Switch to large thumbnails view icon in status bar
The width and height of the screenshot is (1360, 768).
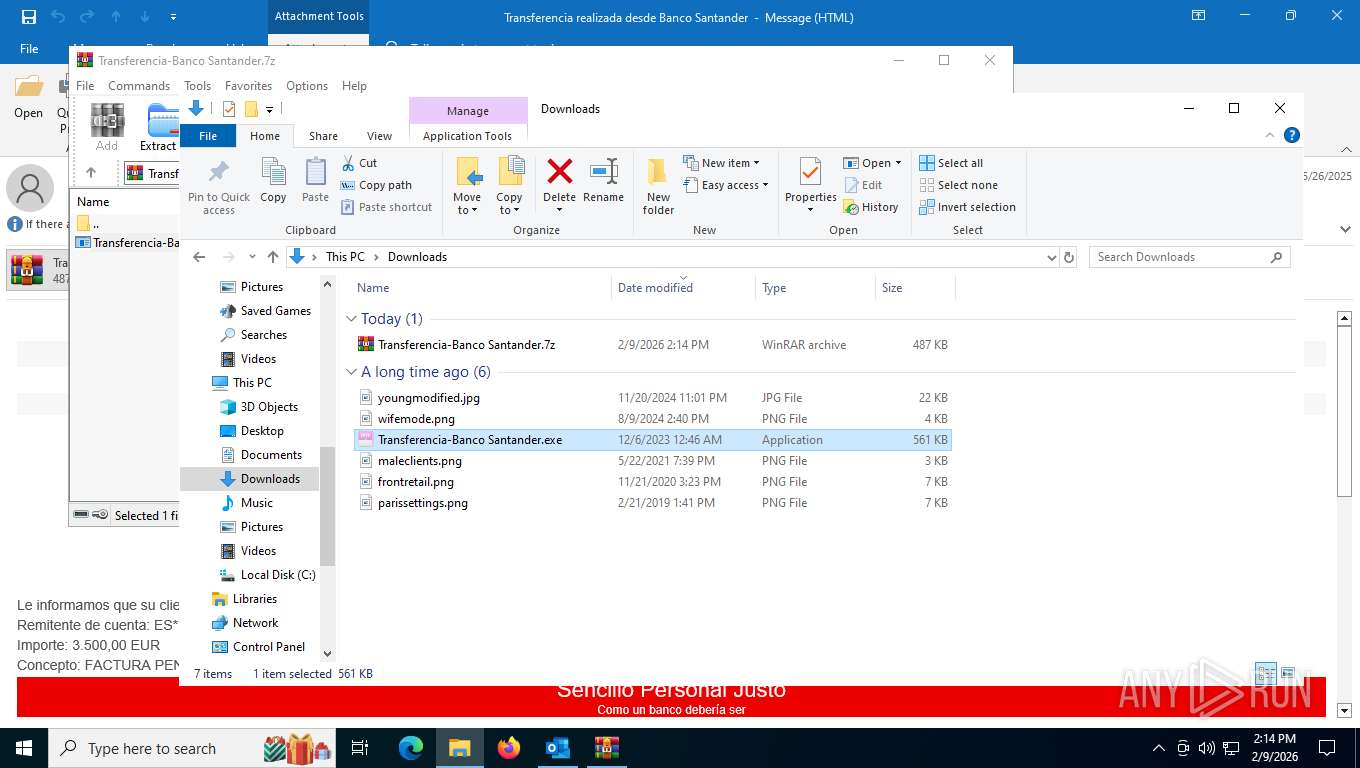1288,673
